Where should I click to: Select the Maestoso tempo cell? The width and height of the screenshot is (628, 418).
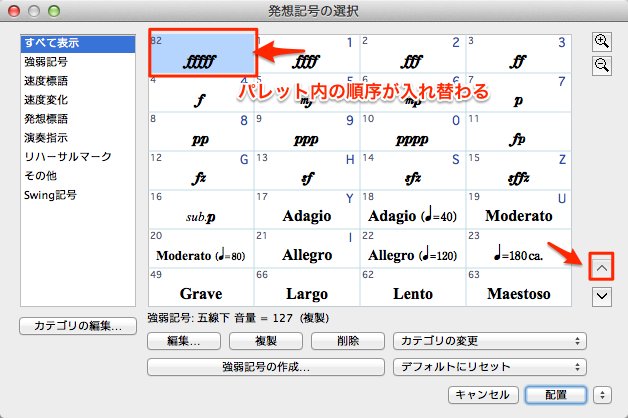coord(519,287)
